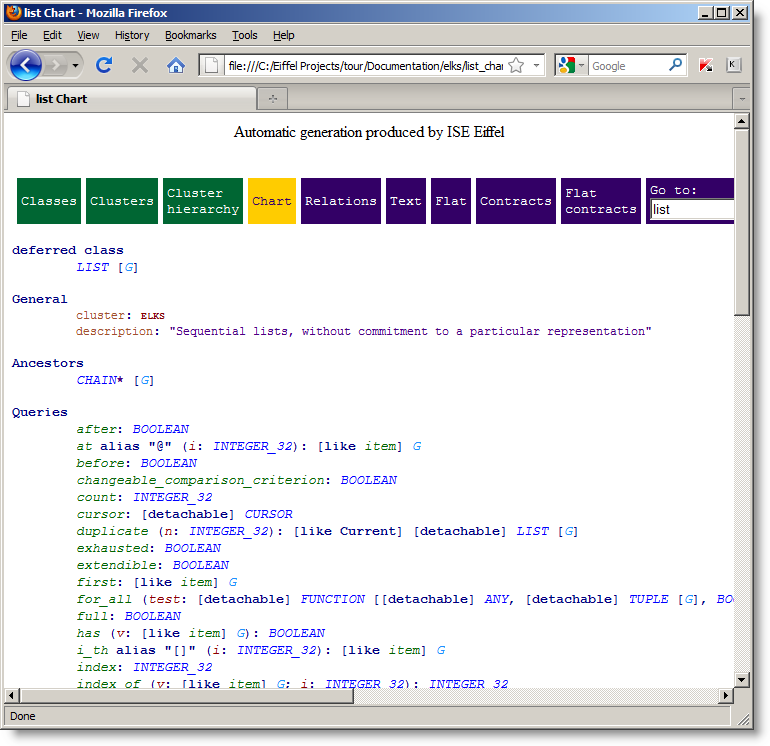Viewport: 770px width, 746px height.
Task: Reload the page with the refresh icon
Action: 103,66
